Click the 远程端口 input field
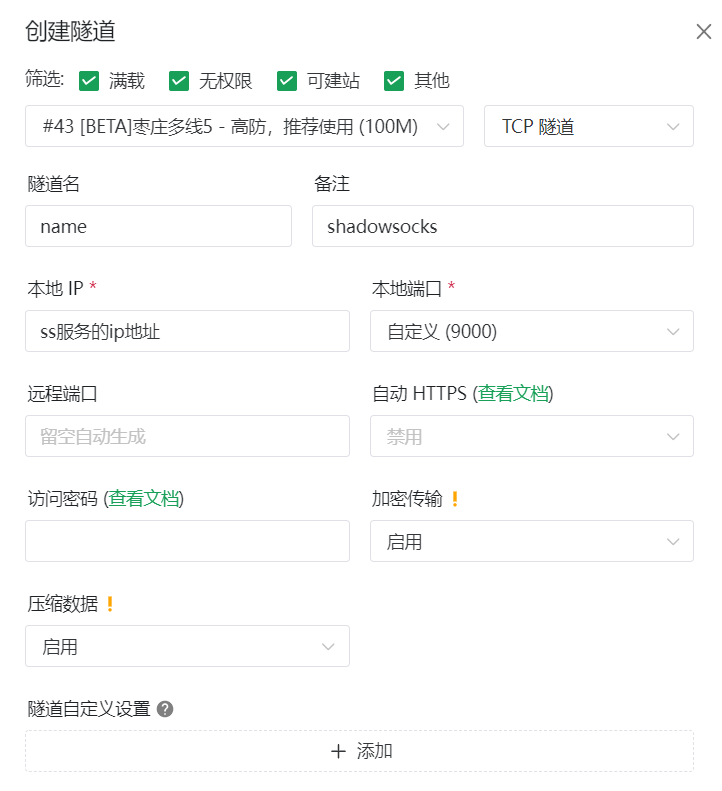Image resolution: width=722 pixels, height=791 pixels. point(187,436)
